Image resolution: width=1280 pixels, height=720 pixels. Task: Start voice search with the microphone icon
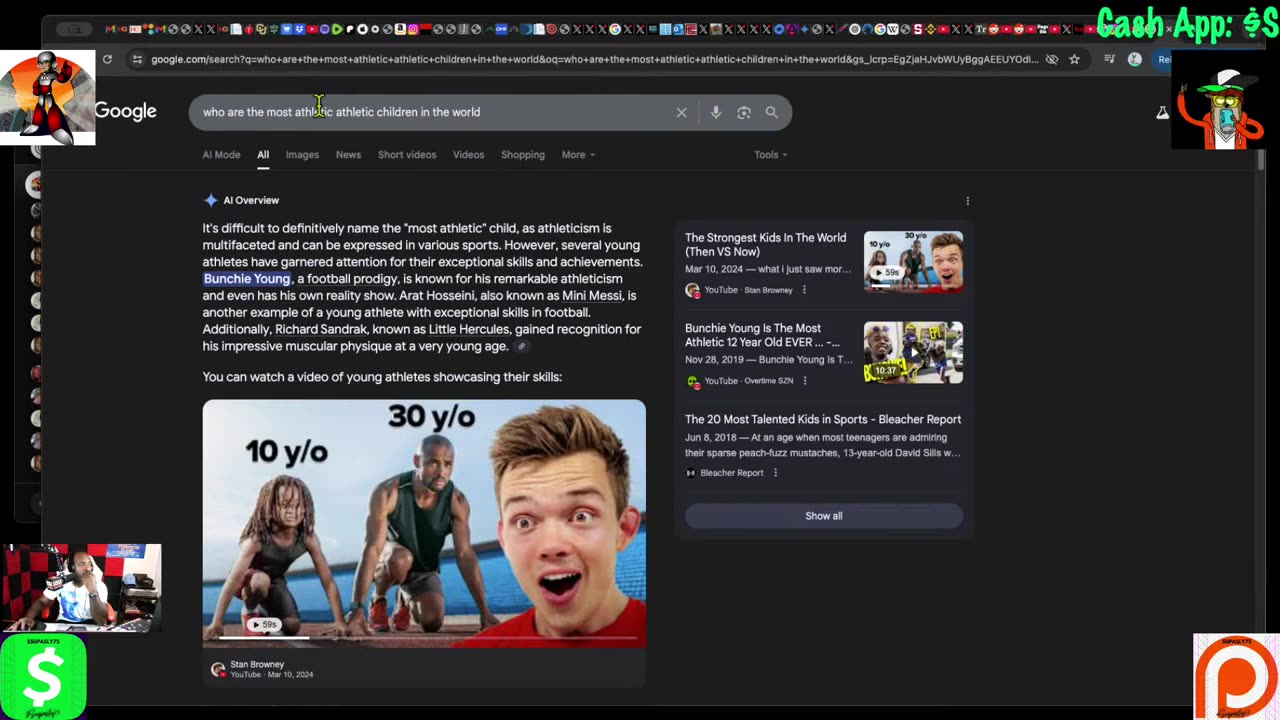point(716,112)
